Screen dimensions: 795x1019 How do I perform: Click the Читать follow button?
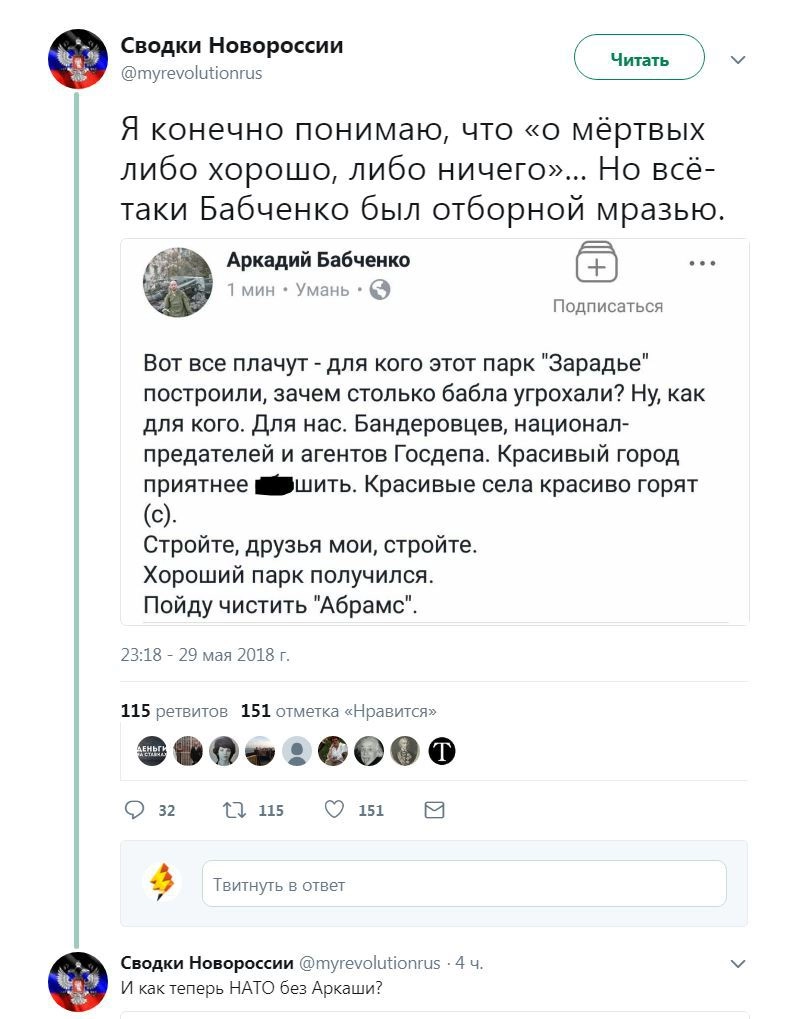[639, 60]
